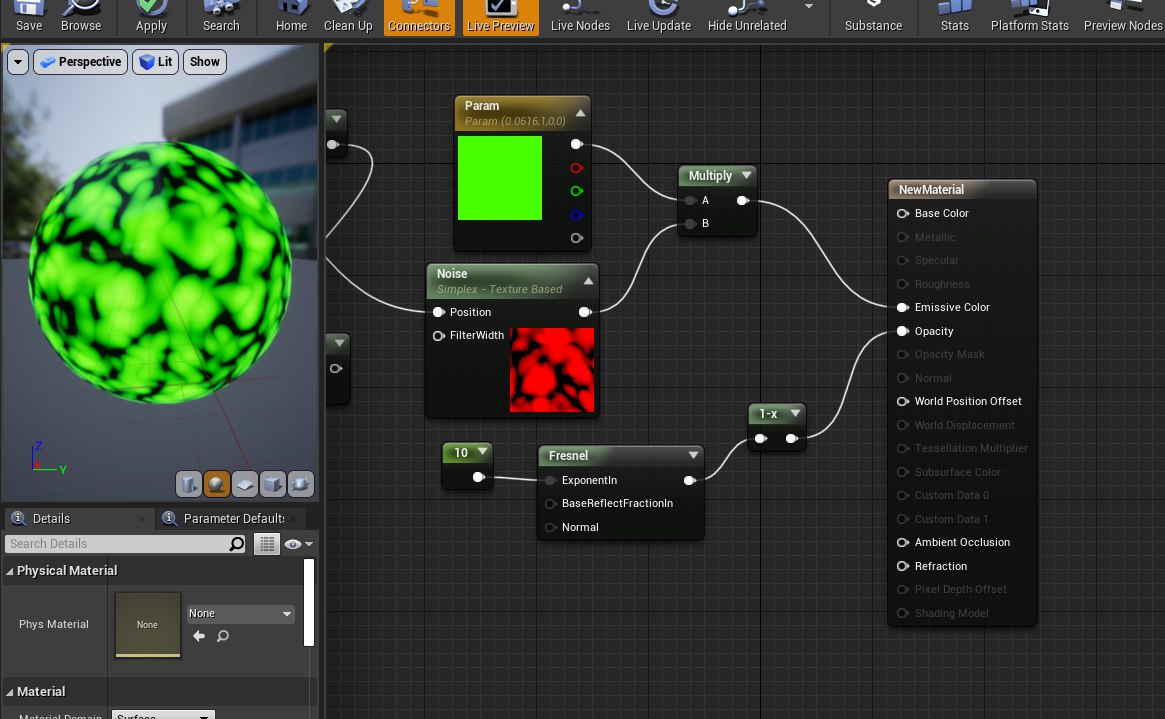Toggle the Connectors toolbar option

click(x=419, y=17)
